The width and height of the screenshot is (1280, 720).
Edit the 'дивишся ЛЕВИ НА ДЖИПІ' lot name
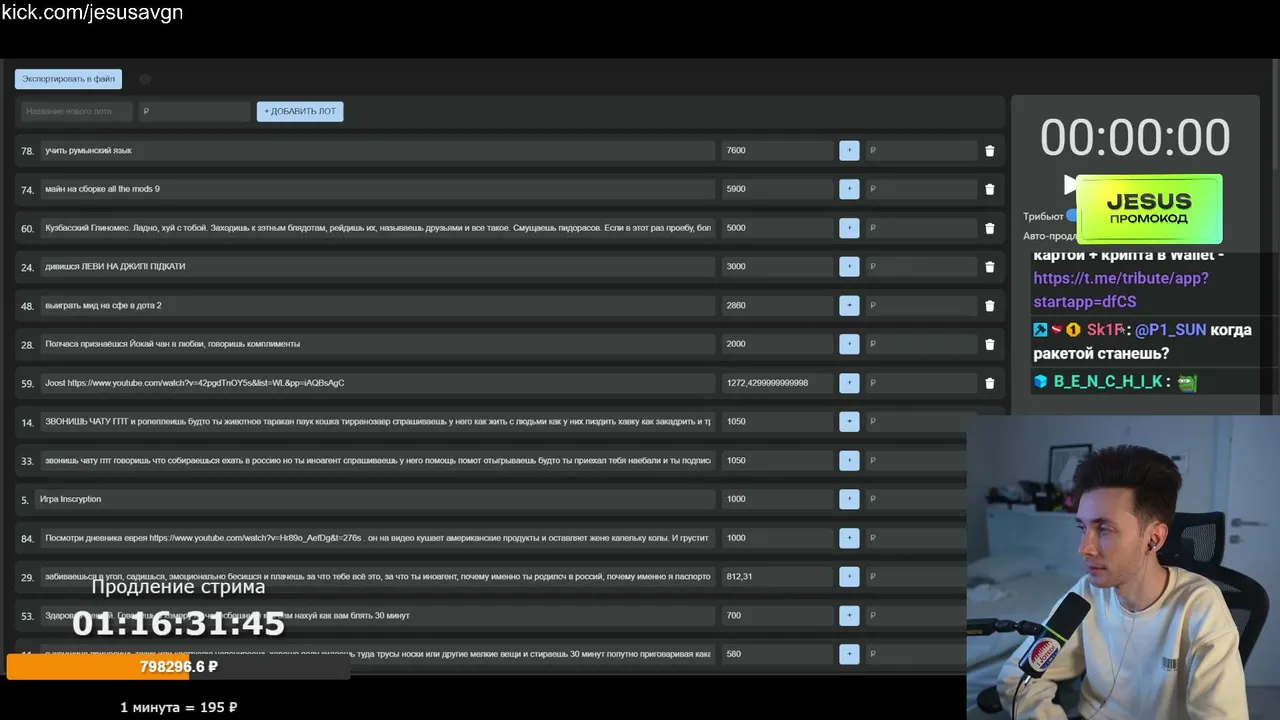pos(378,267)
